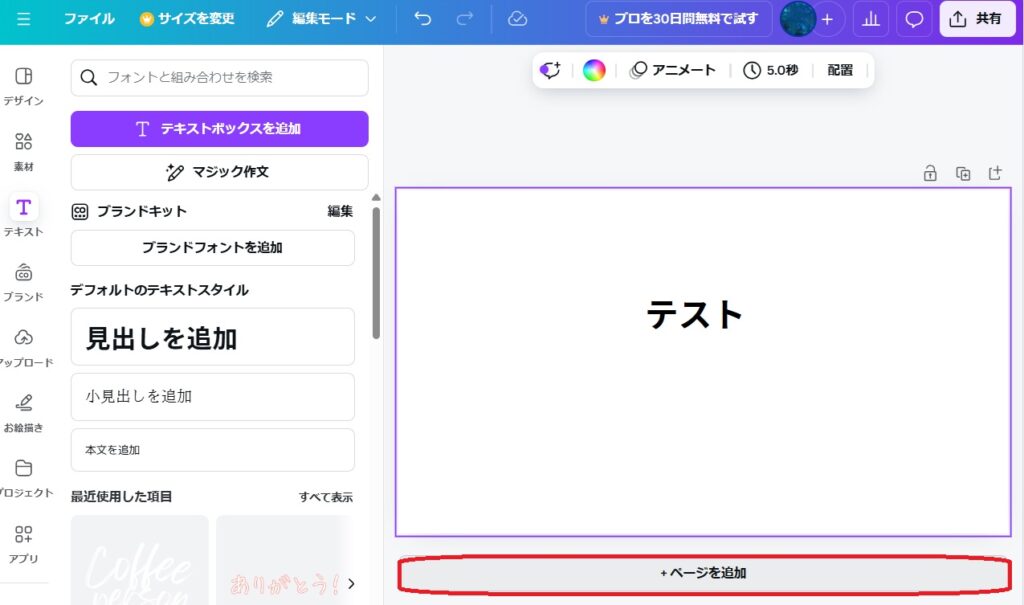This screenshot has height=605, width=1024.
Task: Open the ブランド sidebar tab
Action: (x=24, y=282)
